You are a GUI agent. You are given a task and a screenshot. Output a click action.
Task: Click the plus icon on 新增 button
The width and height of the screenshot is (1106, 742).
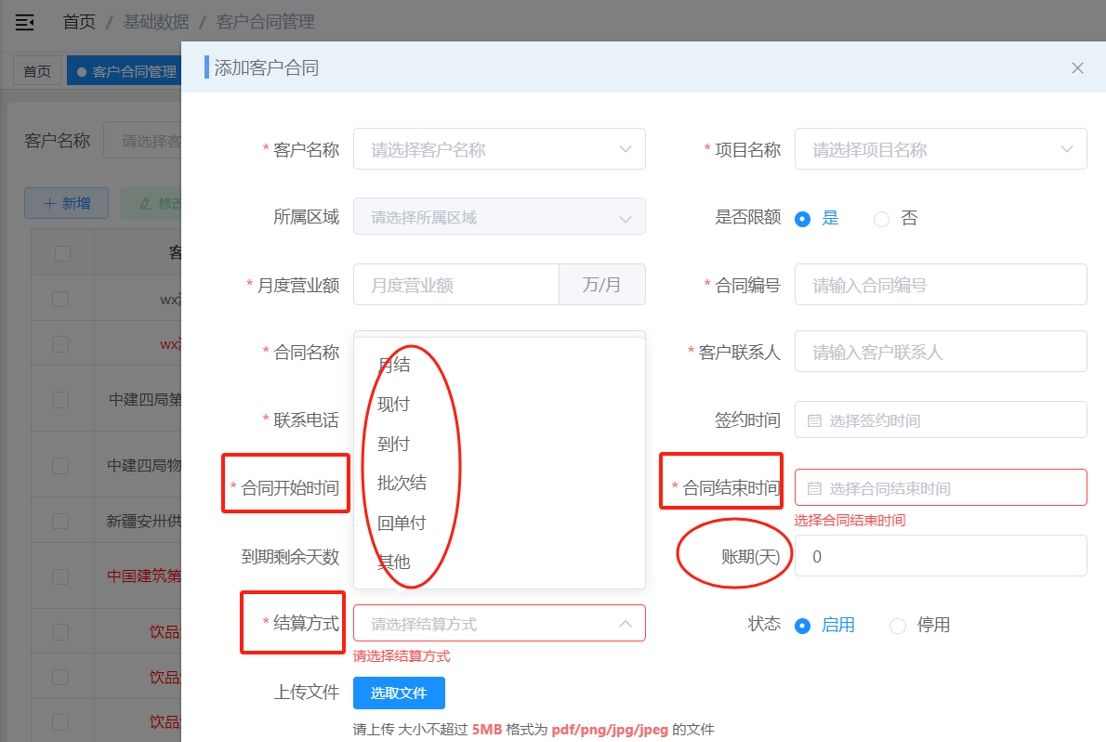point(50,203)
